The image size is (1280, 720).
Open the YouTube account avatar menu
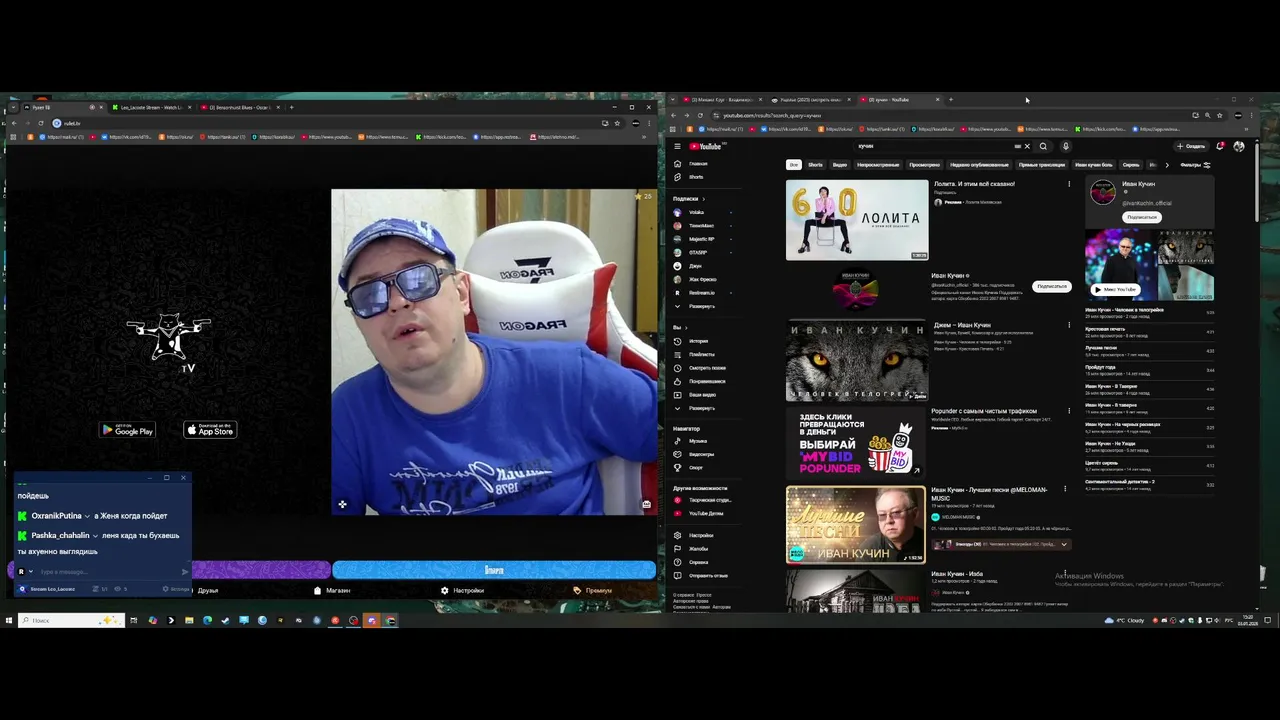point(1239,146)
